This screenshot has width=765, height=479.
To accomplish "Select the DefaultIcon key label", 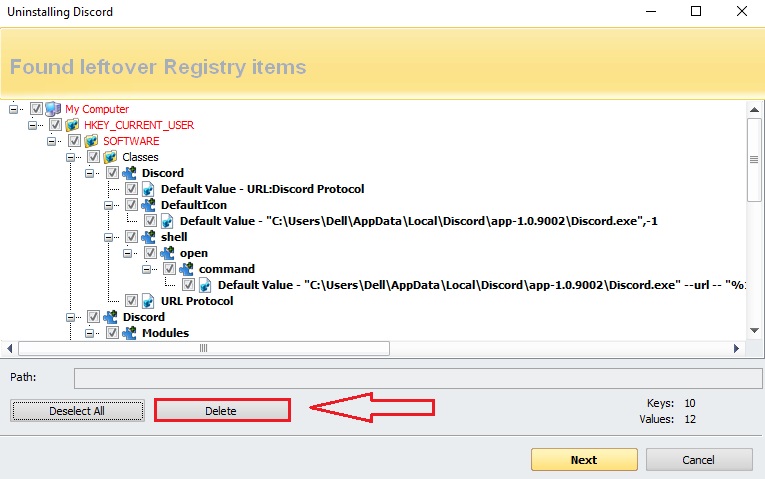I will [x=194, y=205].
